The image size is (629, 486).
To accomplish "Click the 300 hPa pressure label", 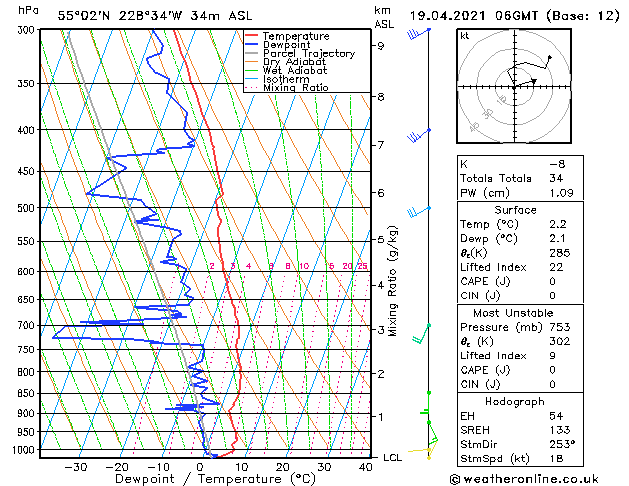I will coord(28,30).
